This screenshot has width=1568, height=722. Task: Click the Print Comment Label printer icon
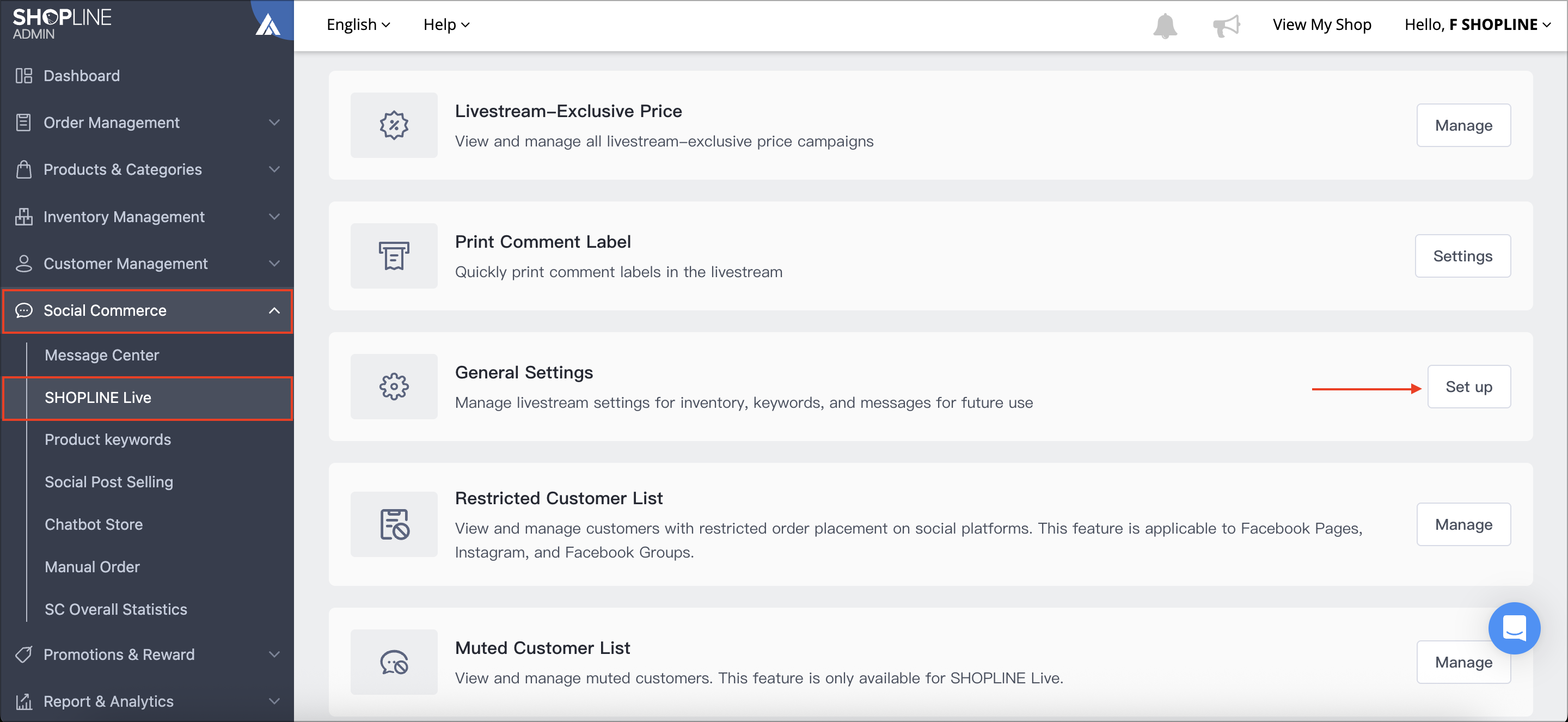394,256
